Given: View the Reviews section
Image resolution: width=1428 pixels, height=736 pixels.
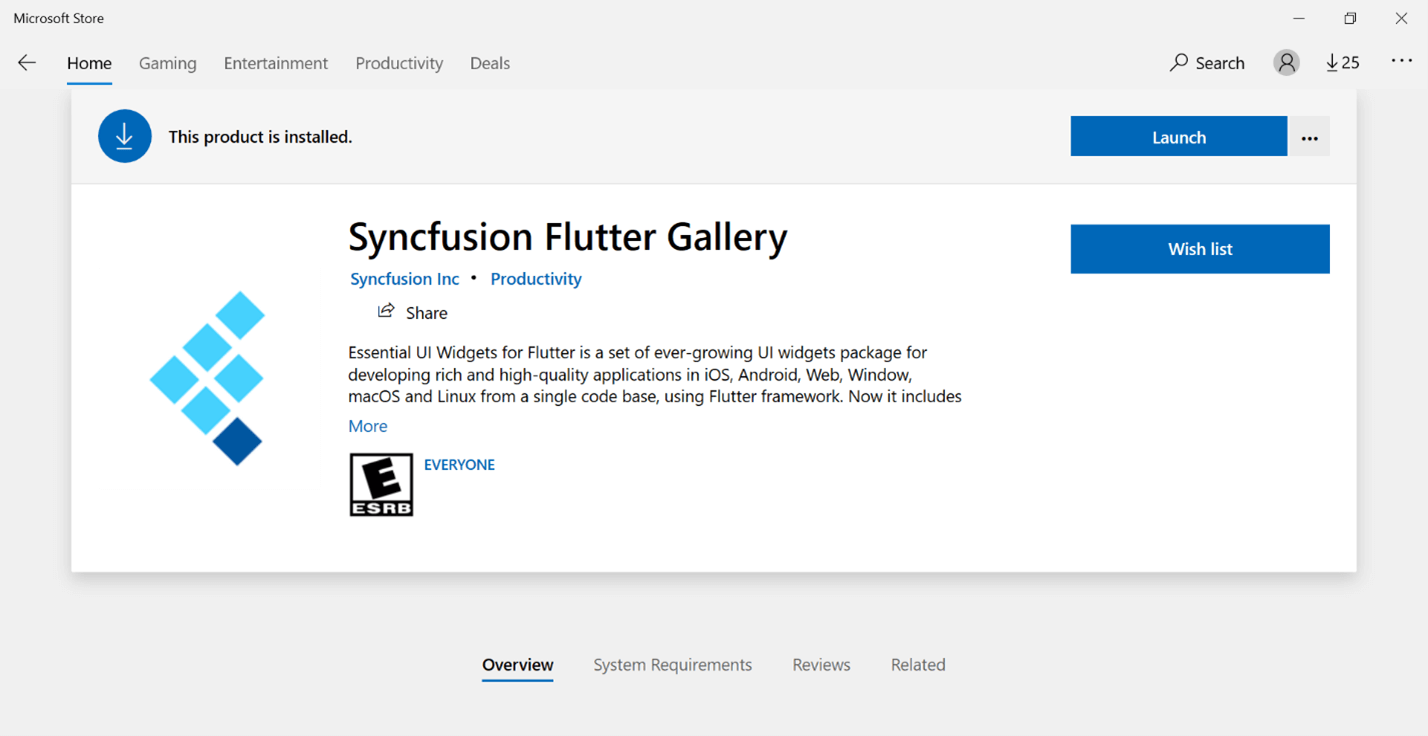Looking at the screenshot, I should tap(821, 665).
